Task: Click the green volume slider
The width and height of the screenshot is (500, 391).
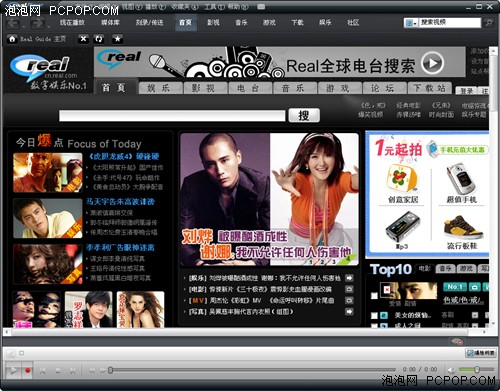Action: pyautogui.click(x=477, y=369)
